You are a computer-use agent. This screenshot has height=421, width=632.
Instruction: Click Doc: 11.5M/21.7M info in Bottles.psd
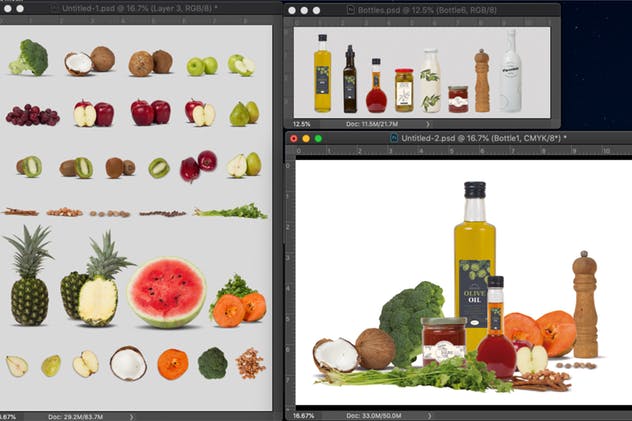pyautogui.click(x=371, y=124)
